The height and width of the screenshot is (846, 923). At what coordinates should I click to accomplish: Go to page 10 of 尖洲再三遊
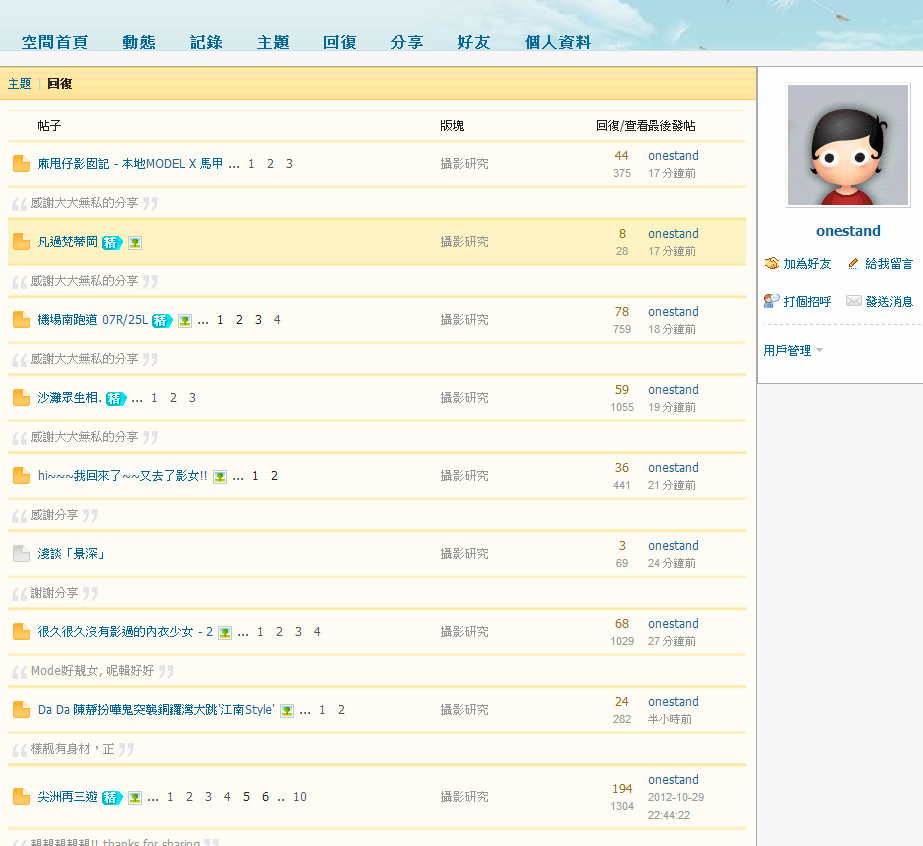[x=299, y=797]
